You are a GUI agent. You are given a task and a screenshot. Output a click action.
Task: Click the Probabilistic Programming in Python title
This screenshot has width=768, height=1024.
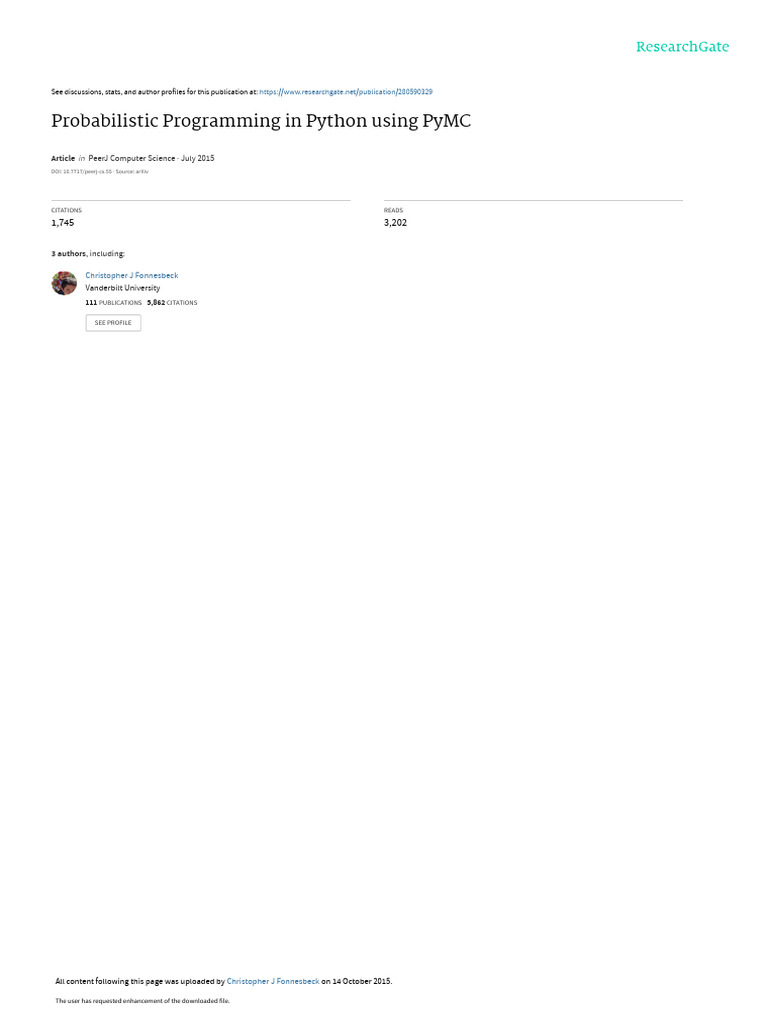pyautogui.click(x=261, y=121)
